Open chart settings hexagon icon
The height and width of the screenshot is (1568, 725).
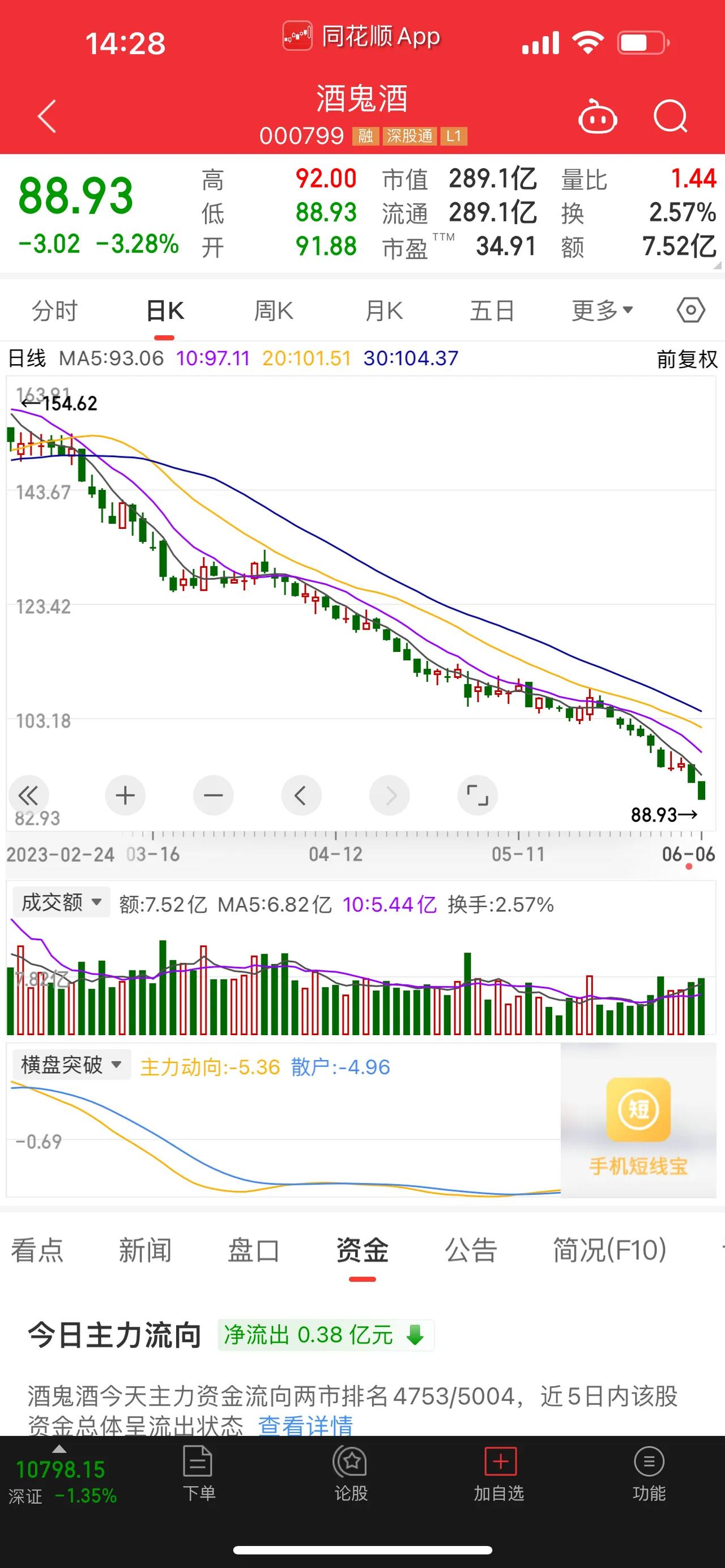(691, 310)
